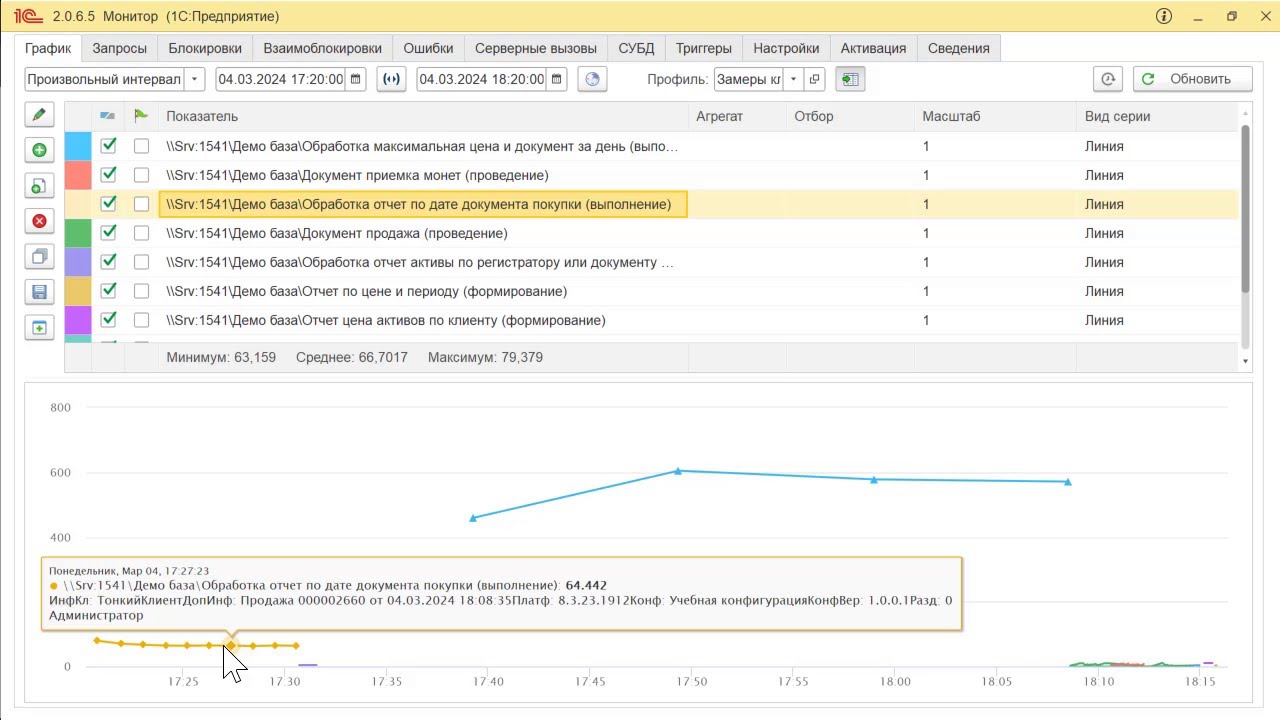This screenshot has width=1280, height=720.
Task: Click the auto-refresh clock icon
Action: pyautogui.click(x=1108, y=79)
